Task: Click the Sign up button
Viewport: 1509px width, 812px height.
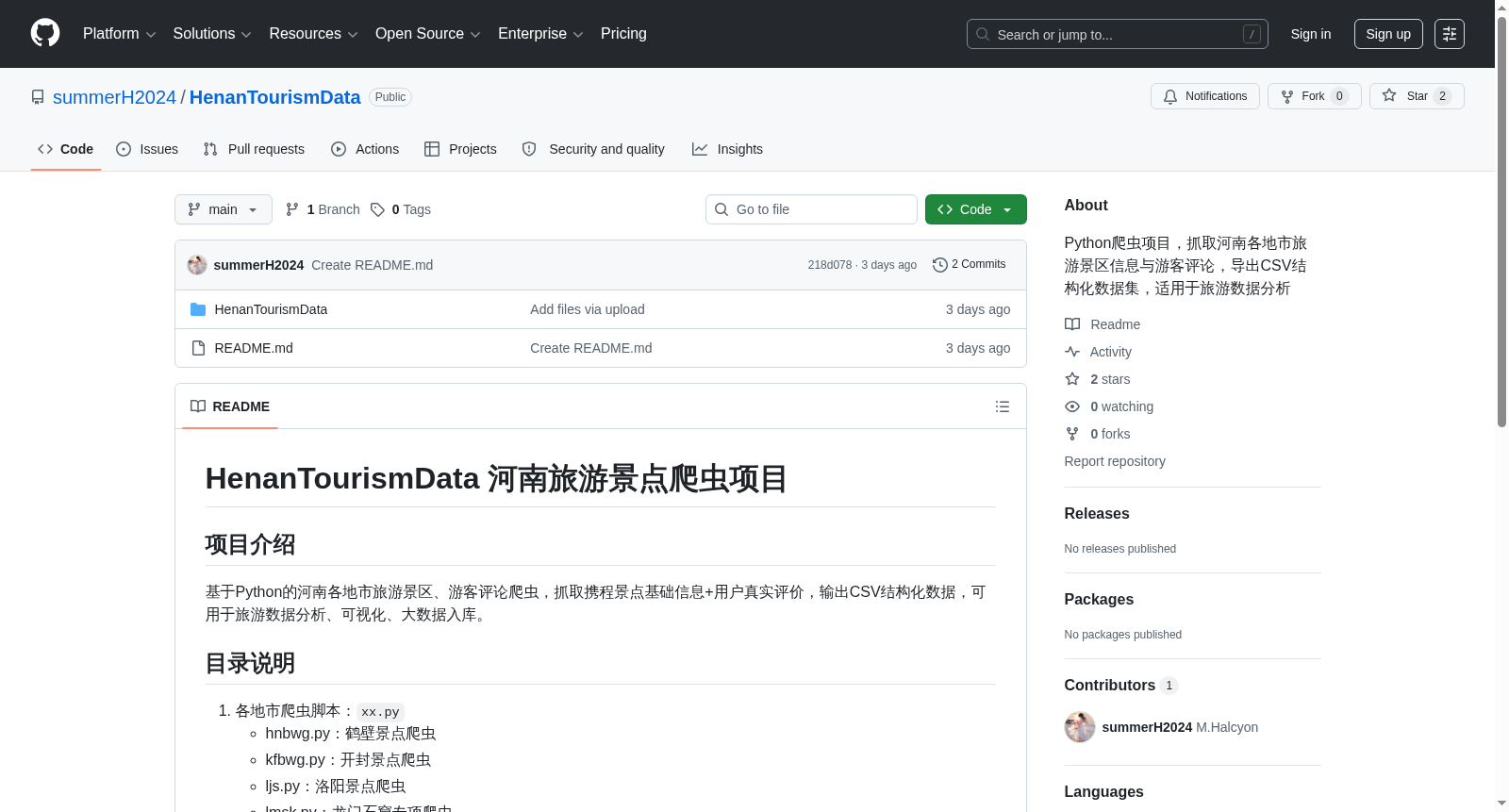Action: [x=1388, y=34]
